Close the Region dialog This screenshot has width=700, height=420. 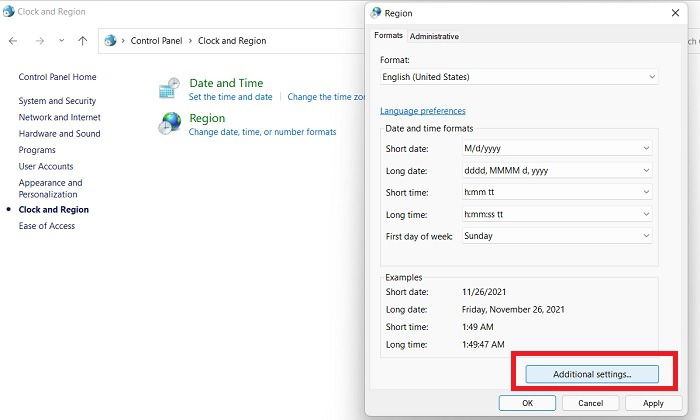point(675,13)
